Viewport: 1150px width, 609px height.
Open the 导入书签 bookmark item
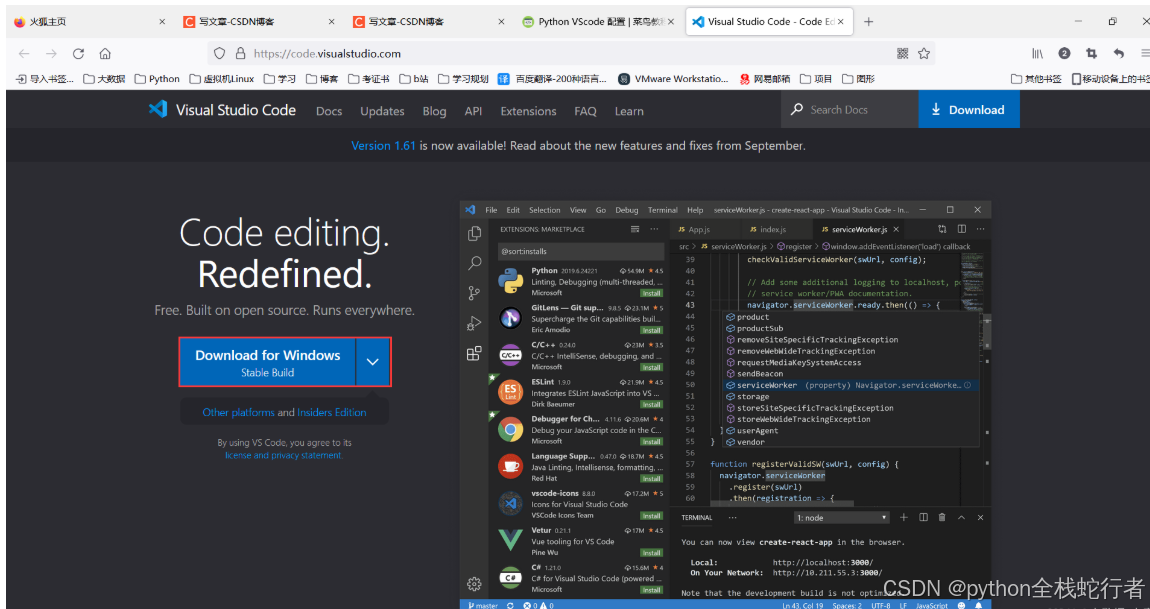[x=45, y=79]
